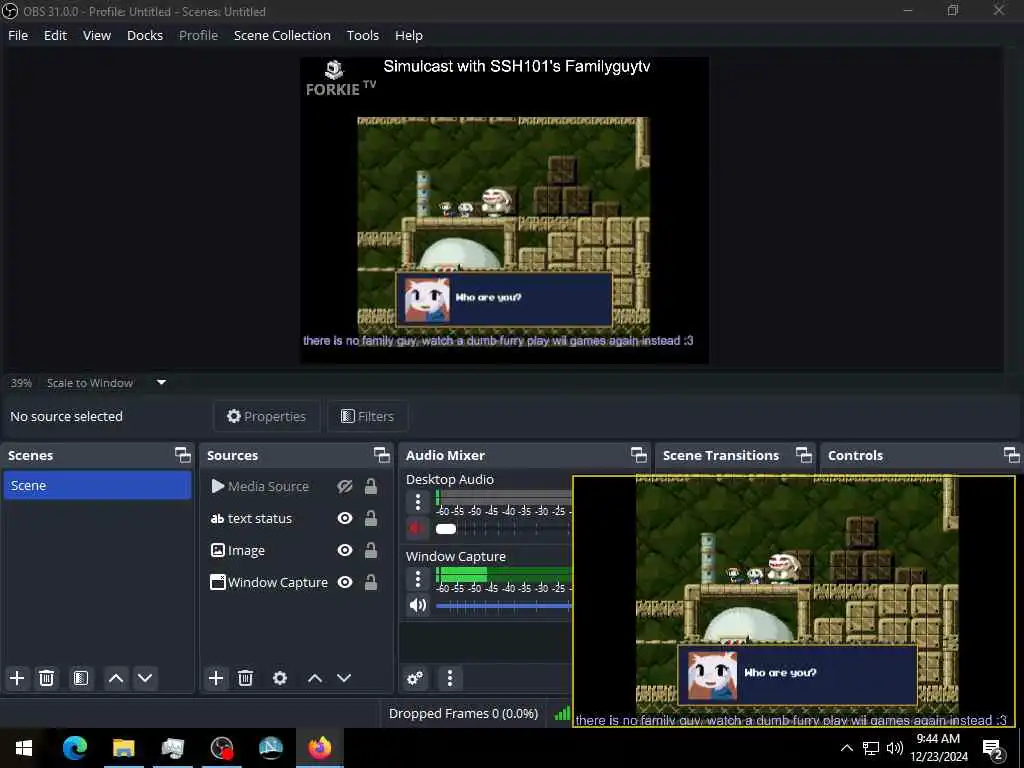
Task: Open Desktop Audio options menu
Action: click(418, 502)
